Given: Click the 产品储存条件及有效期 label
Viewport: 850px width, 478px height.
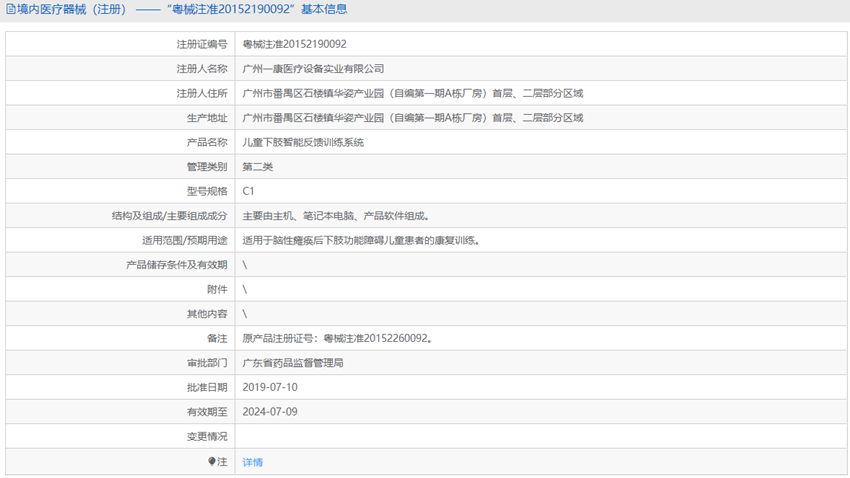Looking at the screenshot, I should click(x=177, y=265).
